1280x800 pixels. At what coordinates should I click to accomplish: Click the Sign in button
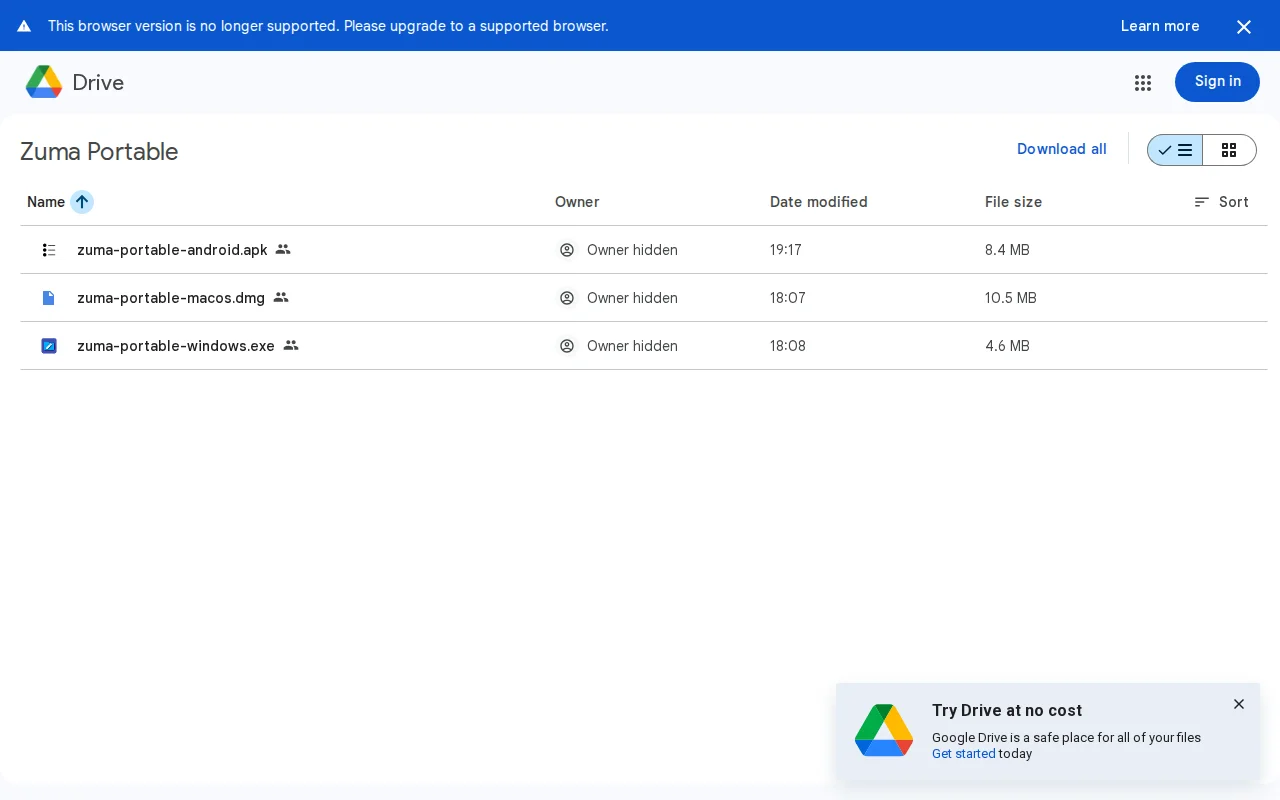[1217, 82]
